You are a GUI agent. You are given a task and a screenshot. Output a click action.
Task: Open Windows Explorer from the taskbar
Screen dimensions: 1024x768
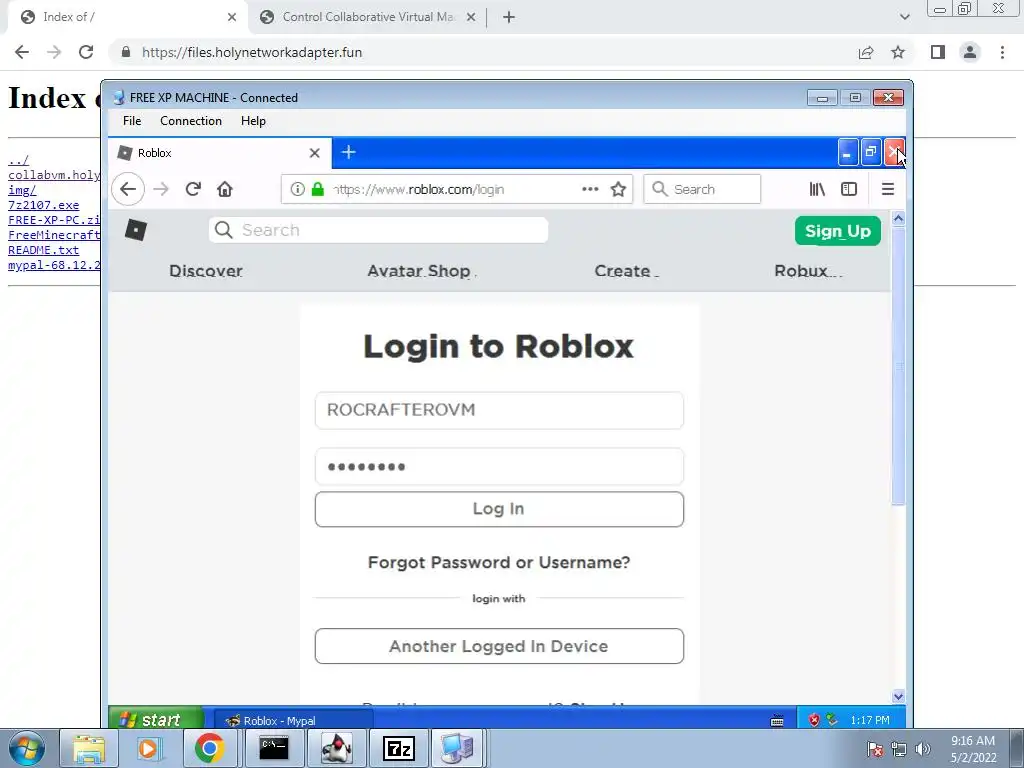(89, 748)
